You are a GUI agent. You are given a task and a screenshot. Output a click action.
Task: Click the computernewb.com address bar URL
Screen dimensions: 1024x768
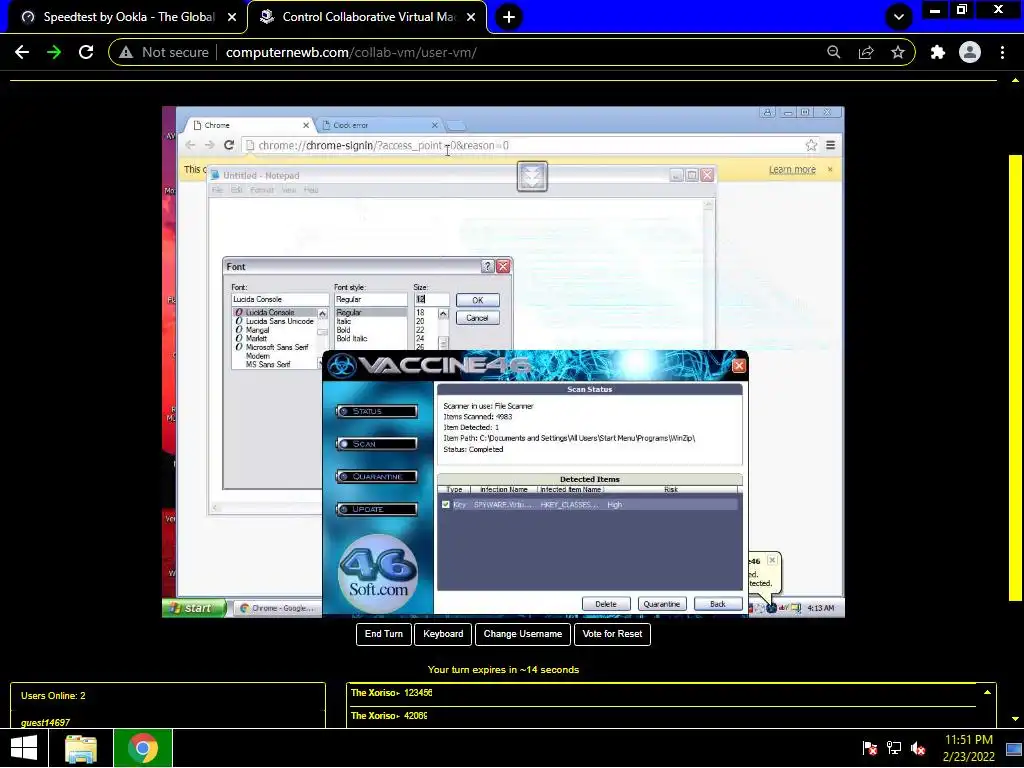[x=351, y=52]
